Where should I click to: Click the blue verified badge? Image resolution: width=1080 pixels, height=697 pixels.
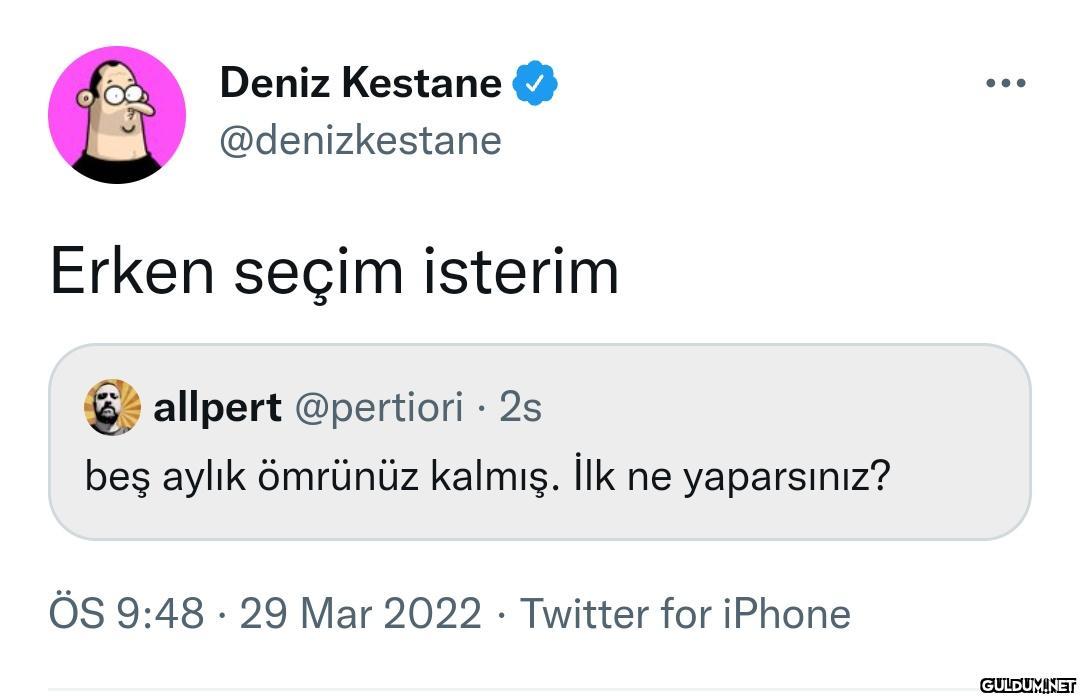[535, 83]
